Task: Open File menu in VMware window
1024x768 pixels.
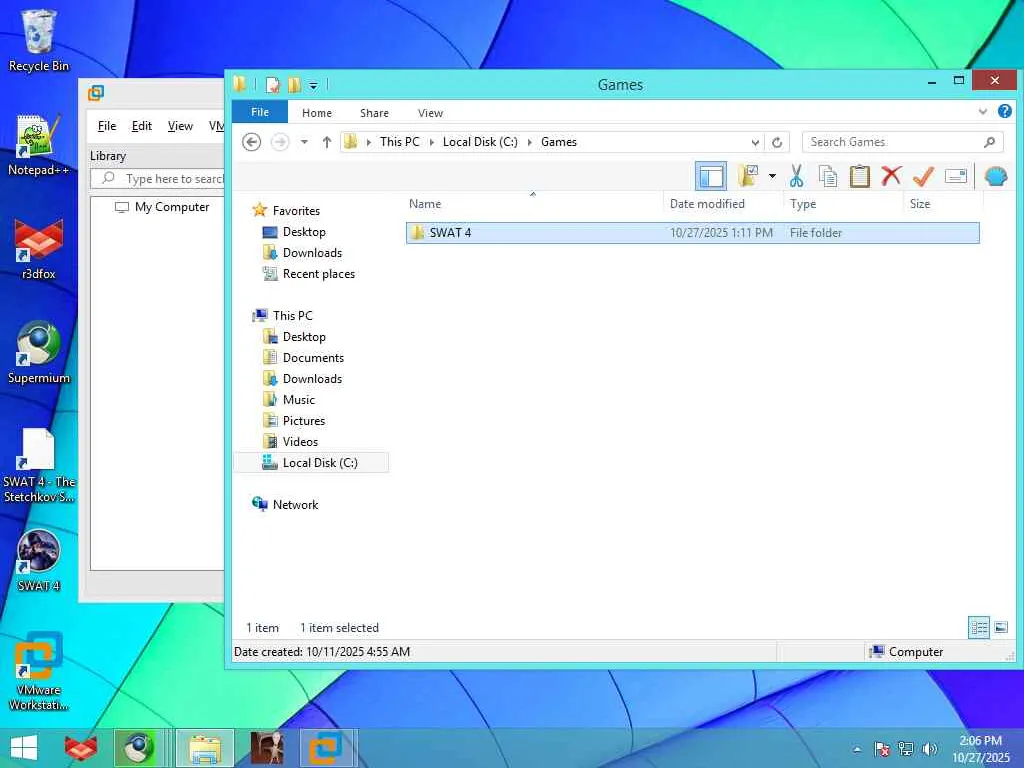Action: click(x=107, y=126)
